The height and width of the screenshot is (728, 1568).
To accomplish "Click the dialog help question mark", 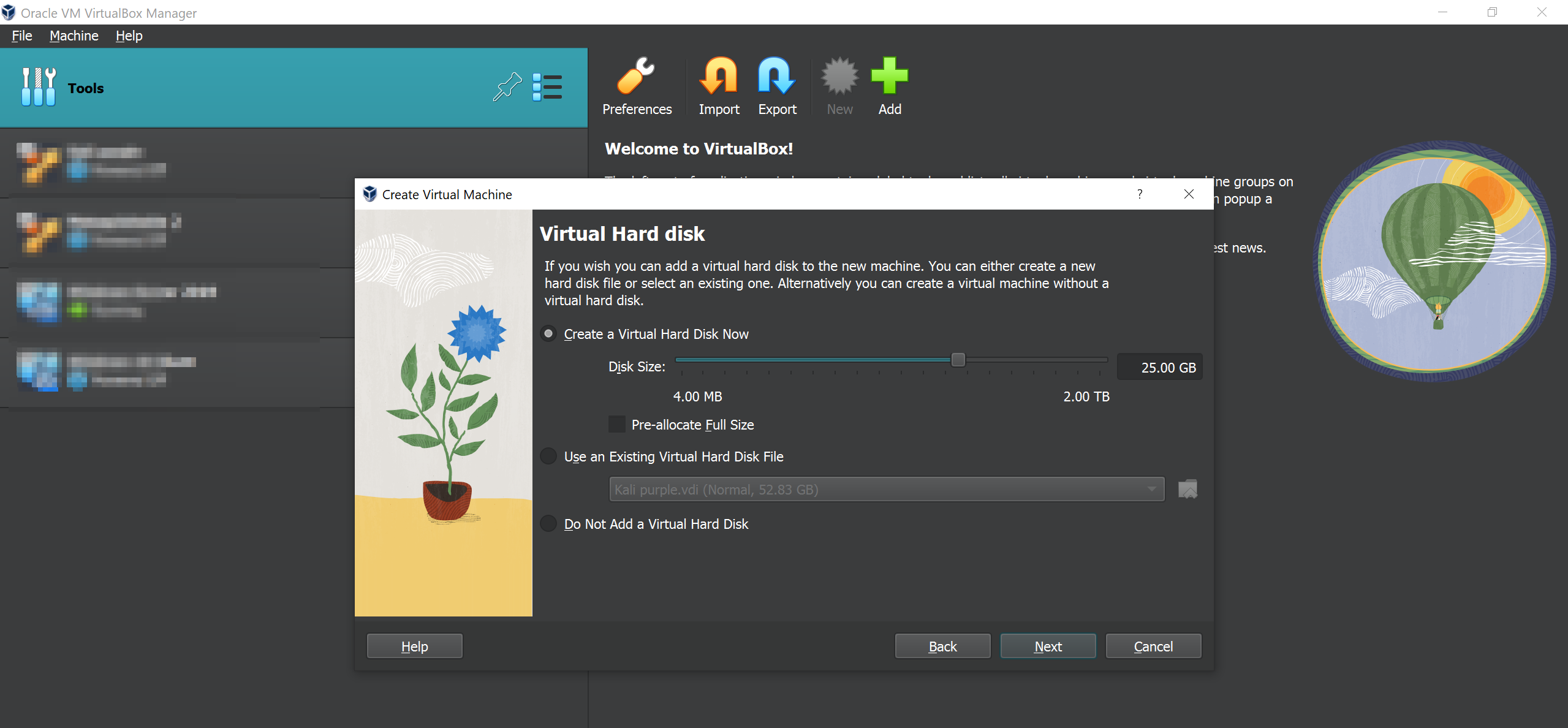I will [1140, 194].
